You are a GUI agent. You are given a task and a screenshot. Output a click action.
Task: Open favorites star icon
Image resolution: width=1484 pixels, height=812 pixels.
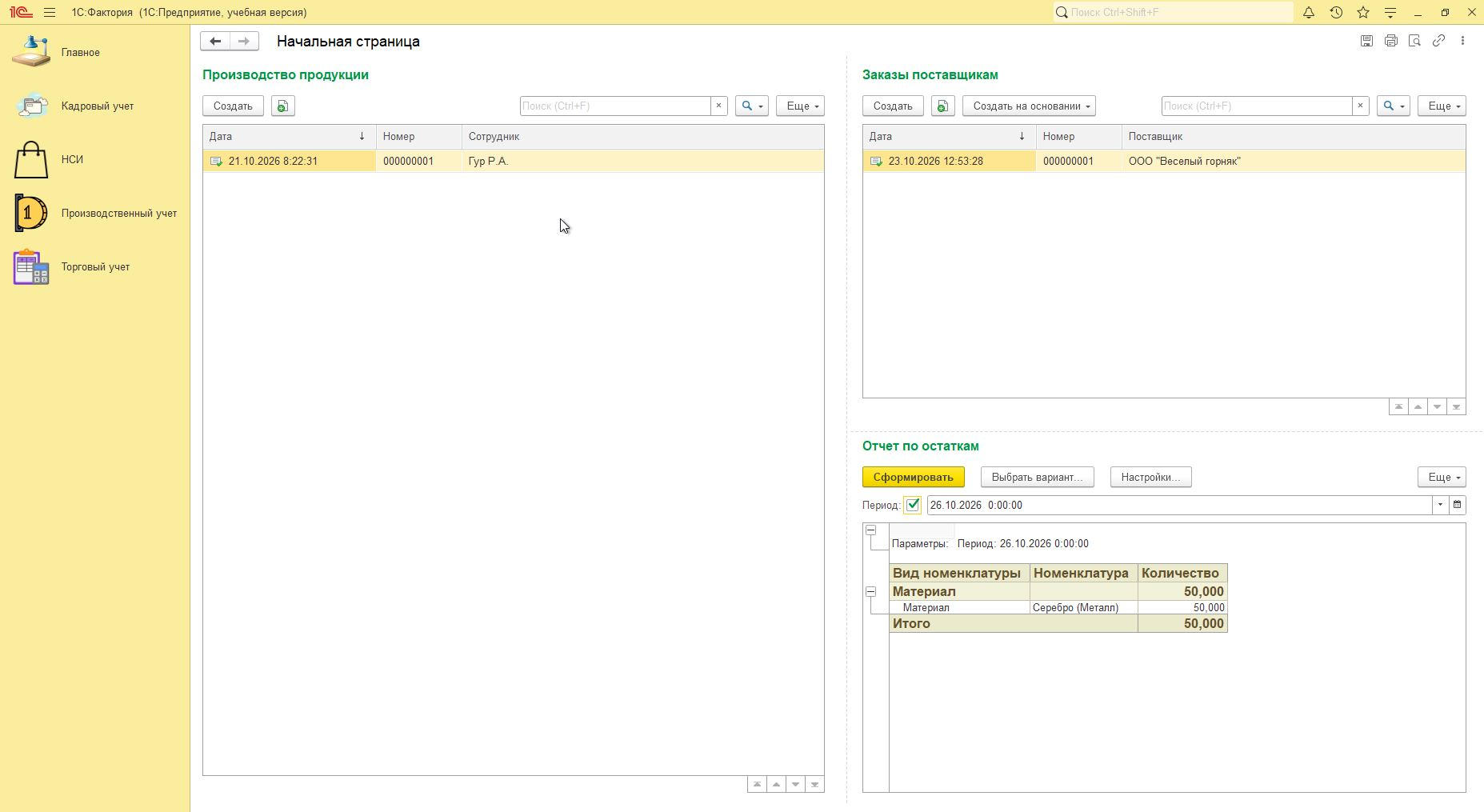(x=1363, y=13)
